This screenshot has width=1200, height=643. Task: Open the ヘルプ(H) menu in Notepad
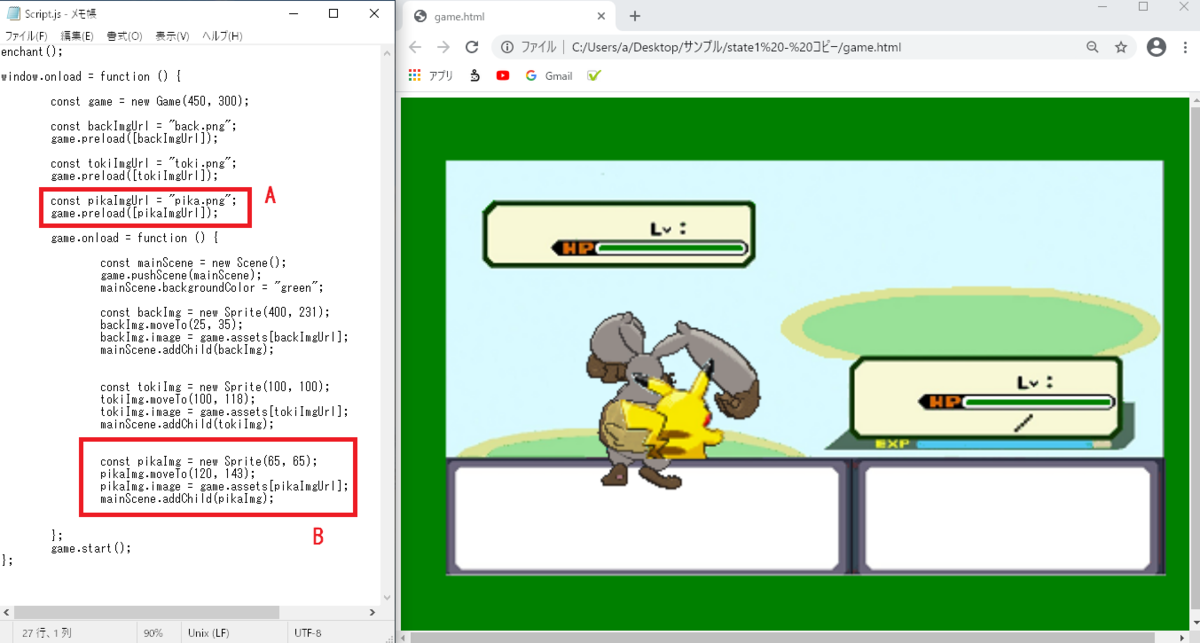point(222,36)
